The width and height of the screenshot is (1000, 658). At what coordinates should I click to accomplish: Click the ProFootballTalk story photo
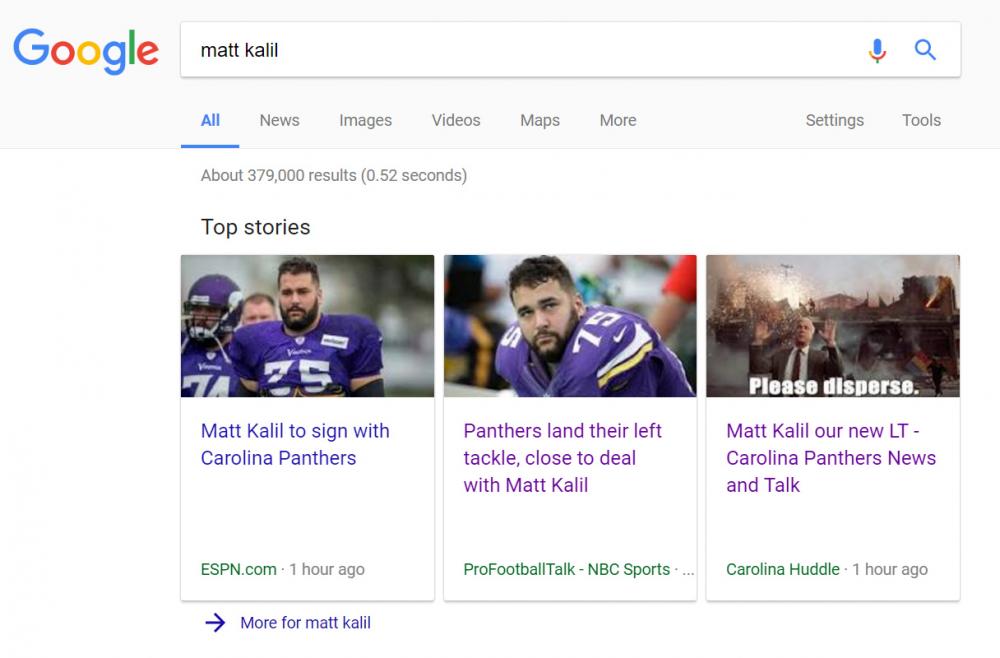click(x=570, y=326)
